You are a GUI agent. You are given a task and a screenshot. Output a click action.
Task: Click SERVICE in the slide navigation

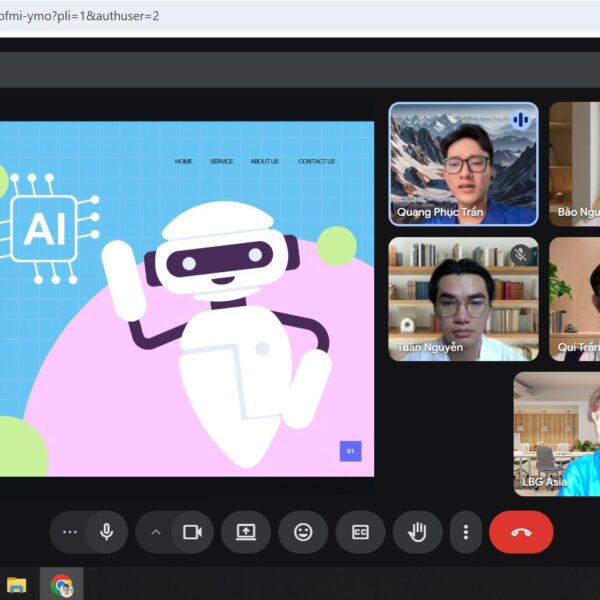coord(221,161)
